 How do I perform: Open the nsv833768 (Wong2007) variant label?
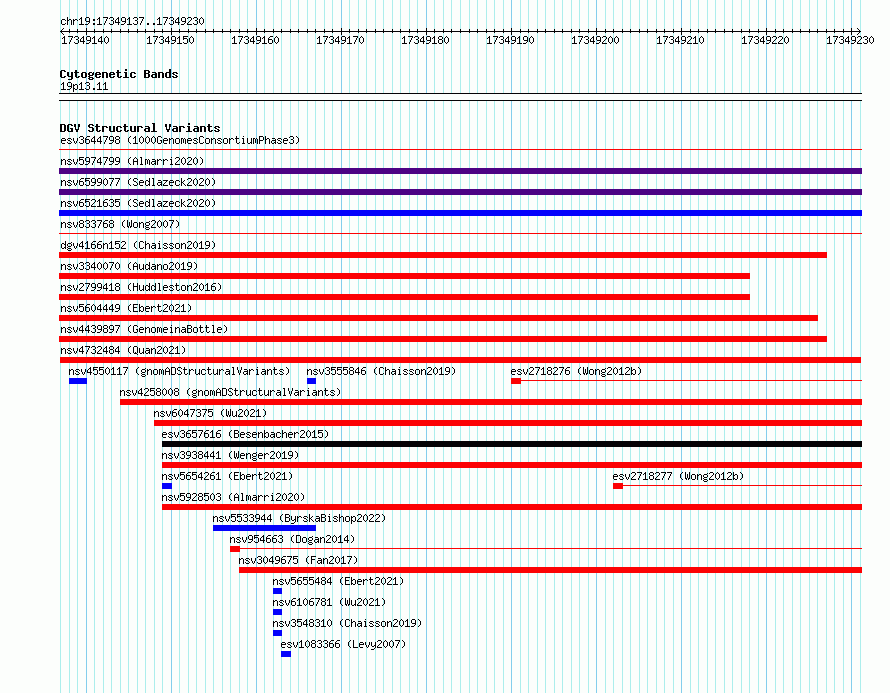[120, 224]
